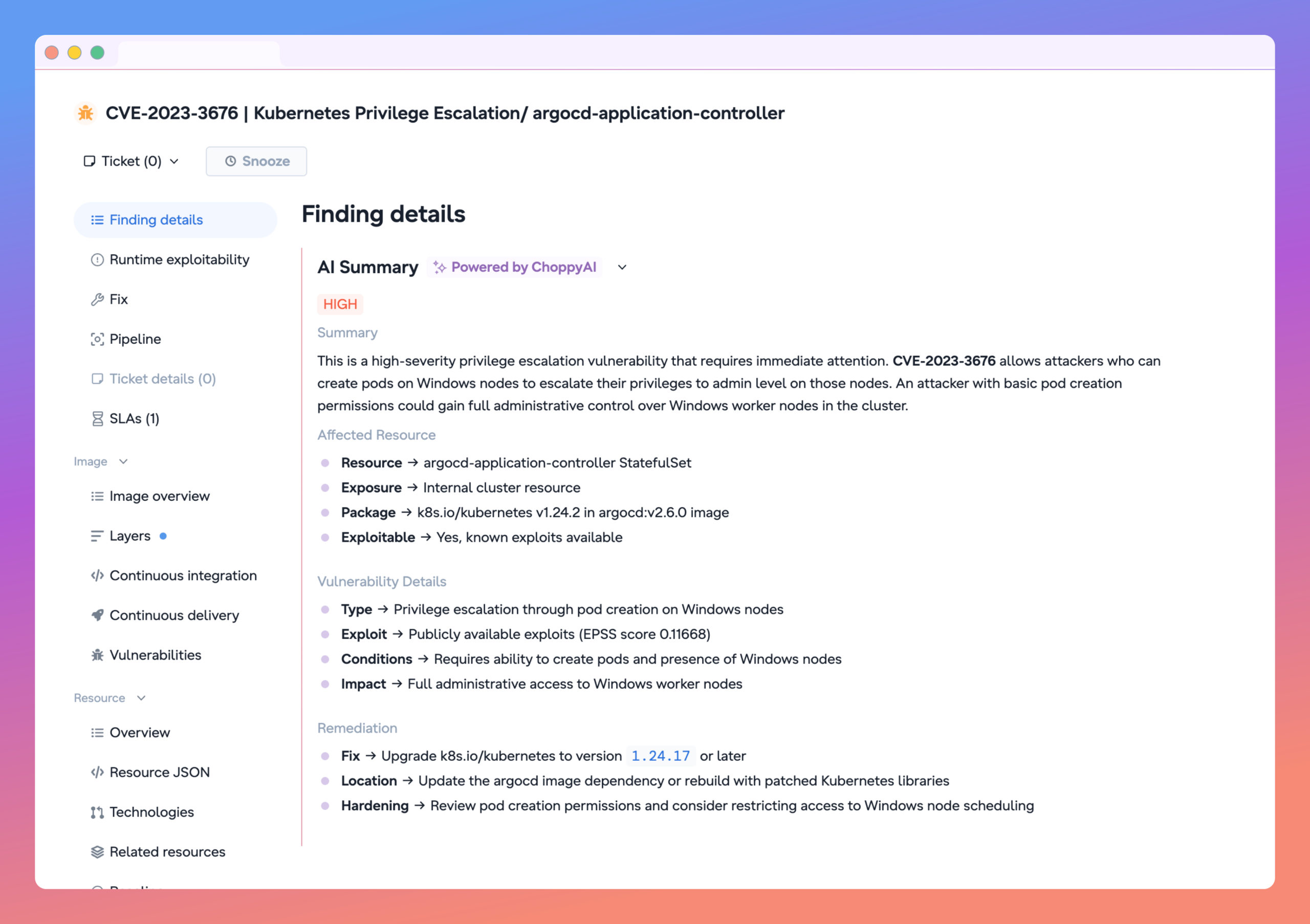The height and width of the screenshot is (924, 1310).
Task: Collapse the AI Summary section chevron
Action: pos(622,268)
